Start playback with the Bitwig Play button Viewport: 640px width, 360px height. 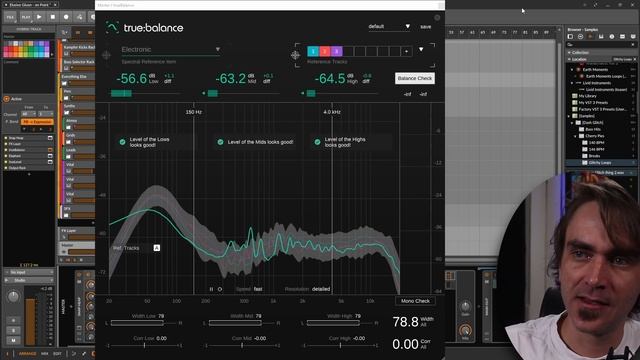(x=39, y=17)
